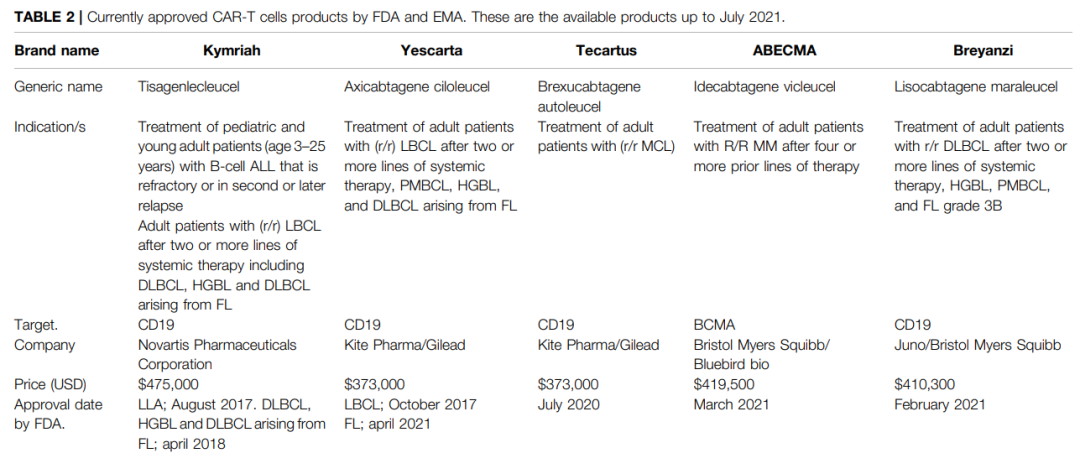1080x453 pixels.
Task: Click the BCMA target cell
Action: pos(712,324)
